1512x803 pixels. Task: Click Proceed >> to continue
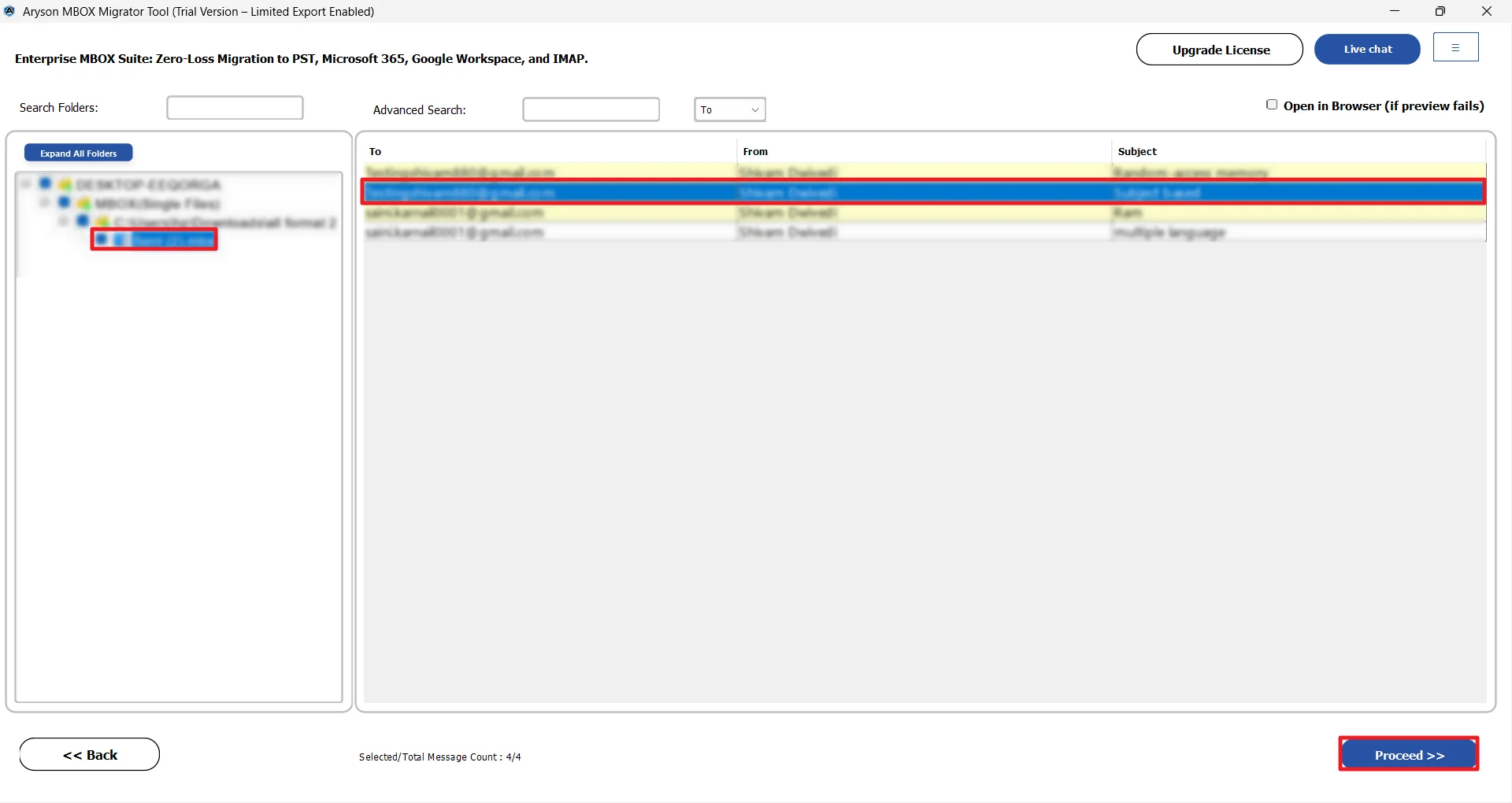[x=1409, y=754]
